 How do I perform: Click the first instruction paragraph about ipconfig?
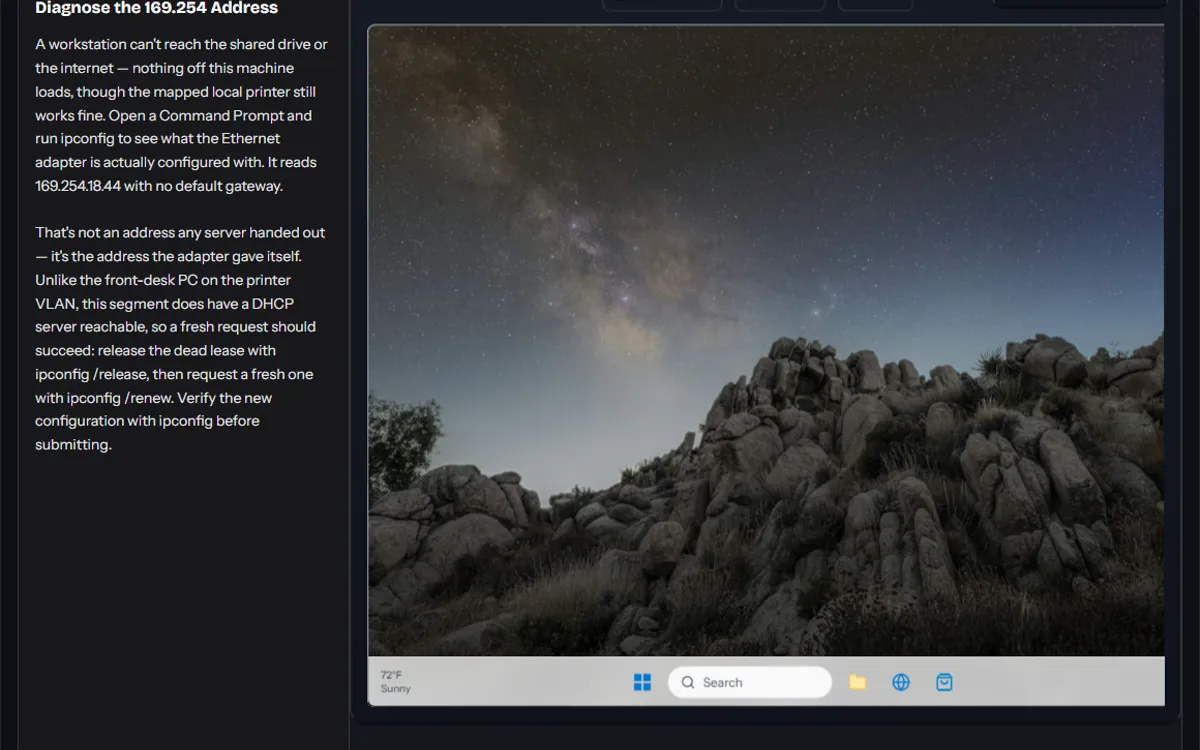point(181,115)
